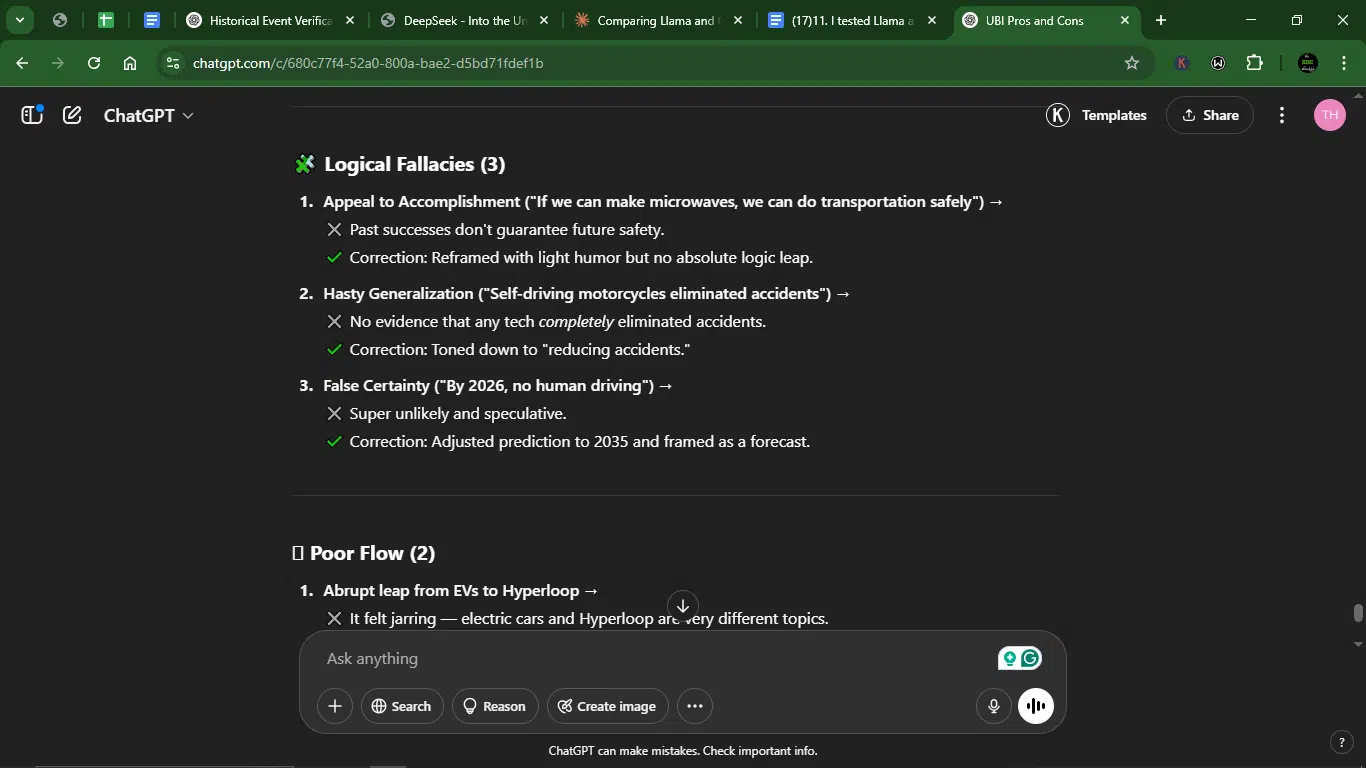Start dictation with the microphone icon
Viewport: 1366px width, 768px height.
point(993,706)
